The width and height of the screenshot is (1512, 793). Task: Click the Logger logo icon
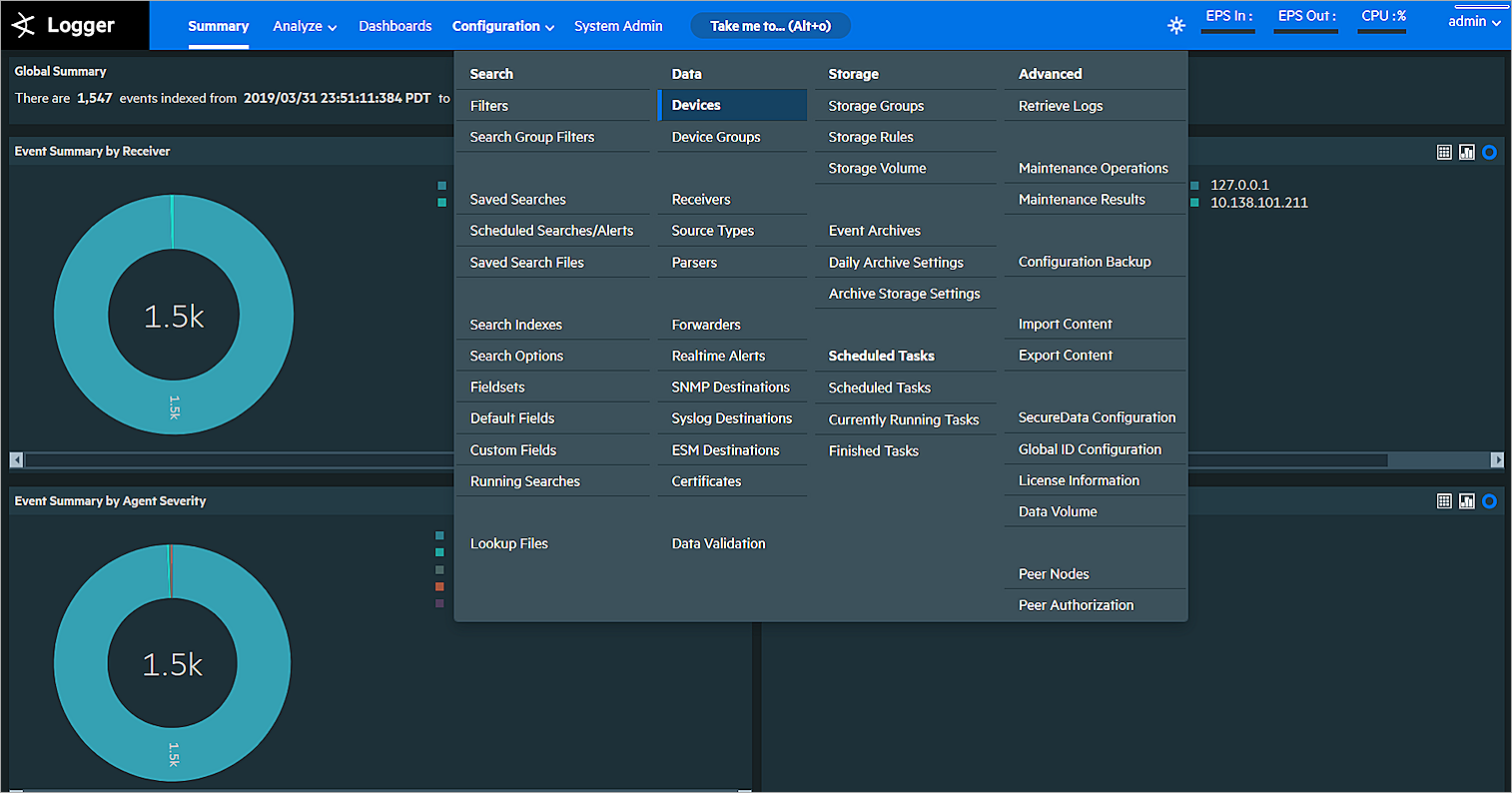24,26
